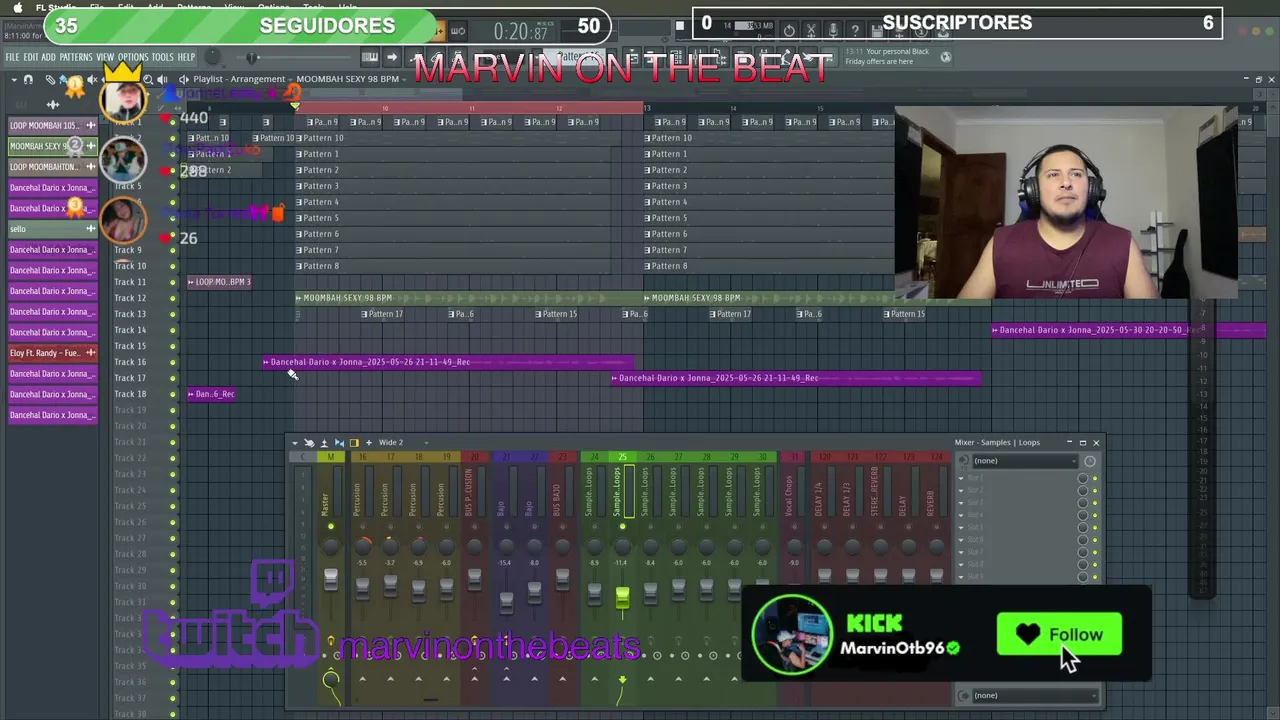Click the second icon in mixer toolbar

309,442
